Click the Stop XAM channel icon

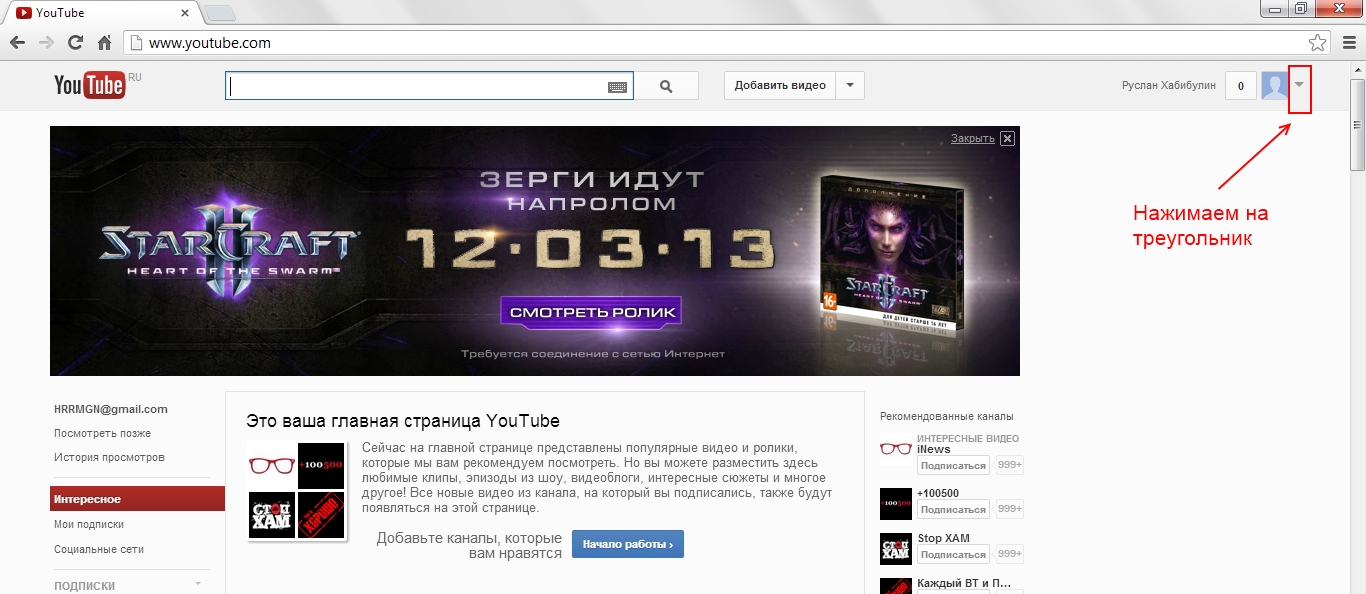pyautogui.click(x=896, y=549)
